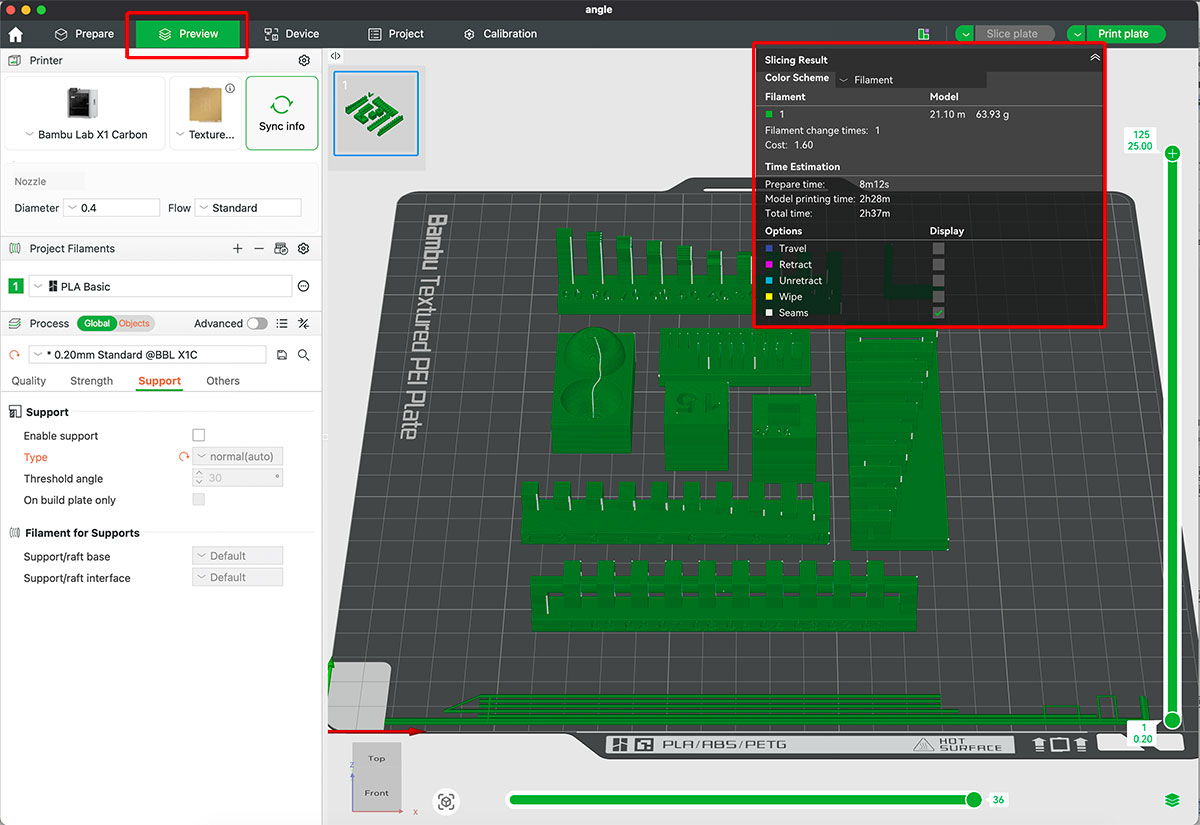Switch to the Preview tab
This screenshot has height=825, width=1200.
tap(189, 34)
